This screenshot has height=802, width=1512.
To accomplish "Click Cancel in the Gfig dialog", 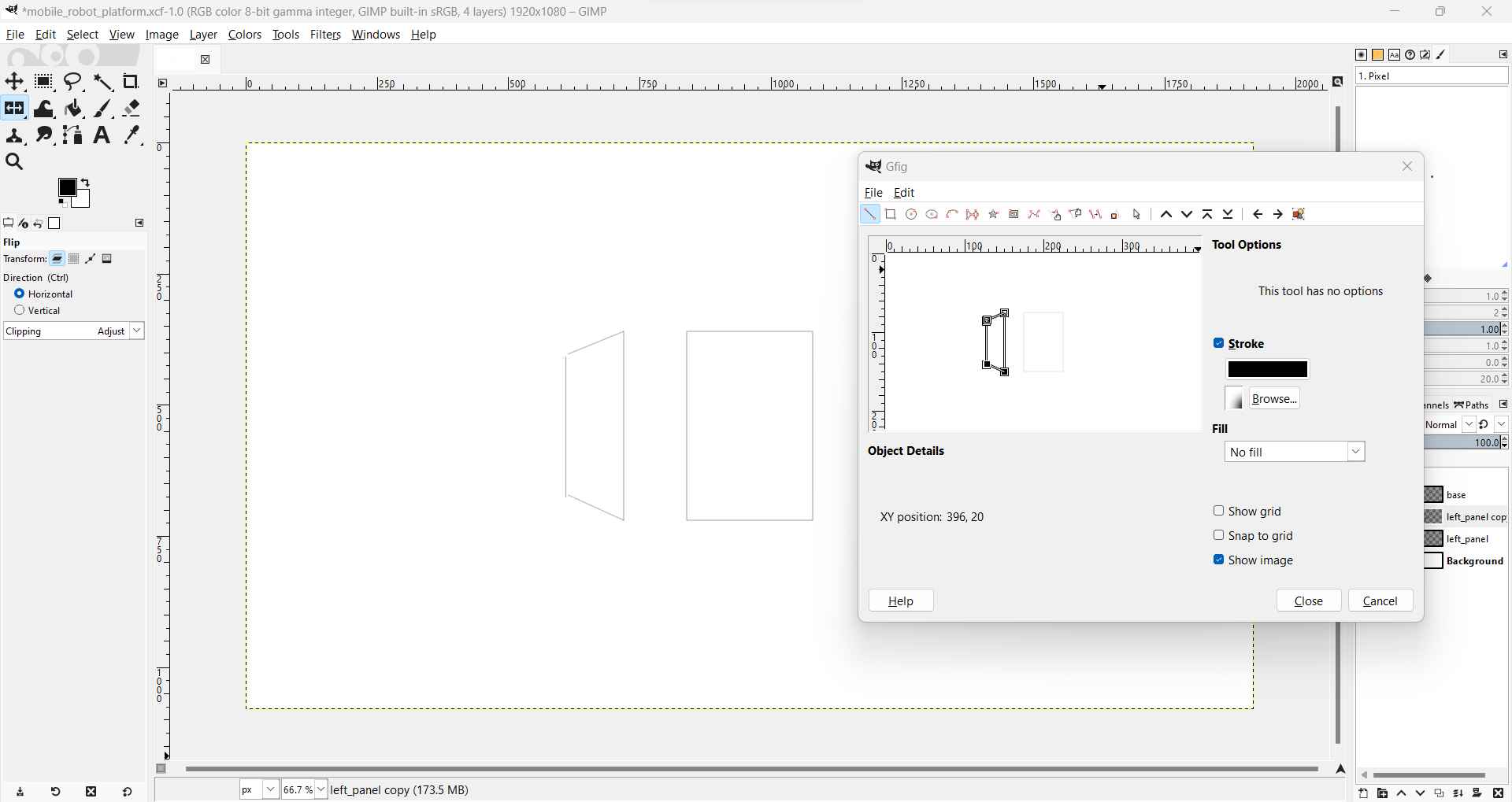I will coord(1381,601).
